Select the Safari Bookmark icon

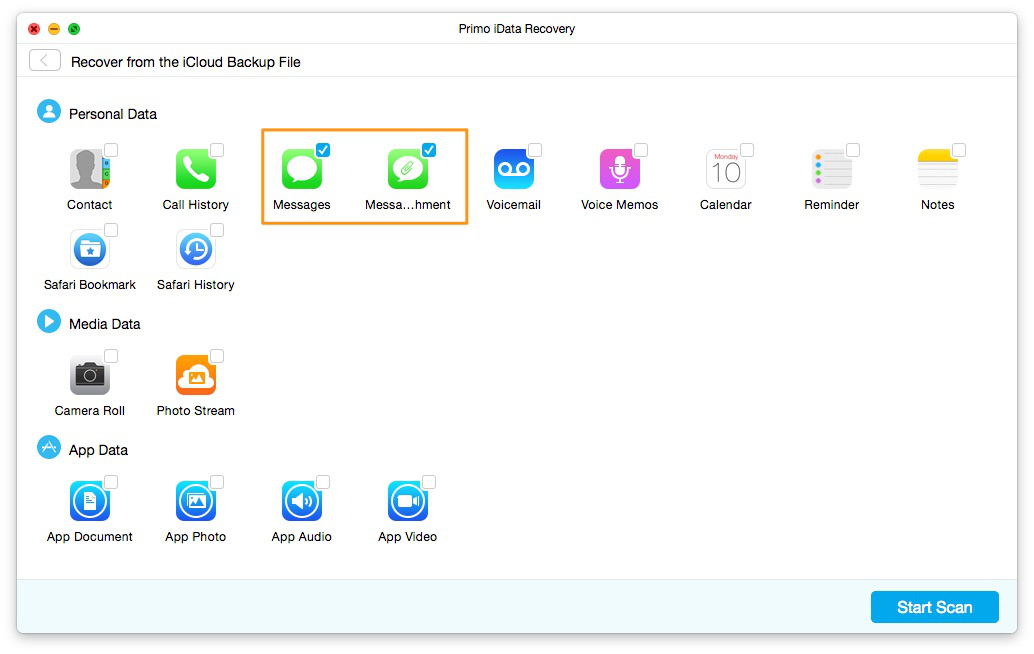click(90, 249)
